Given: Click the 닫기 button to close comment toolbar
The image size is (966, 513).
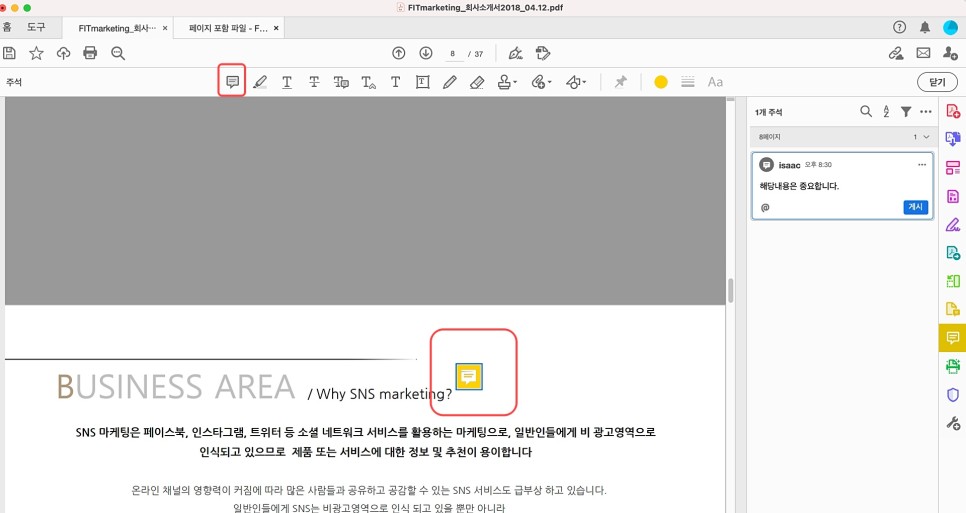Looking at the screenshot, I should [x=937, y=82].
